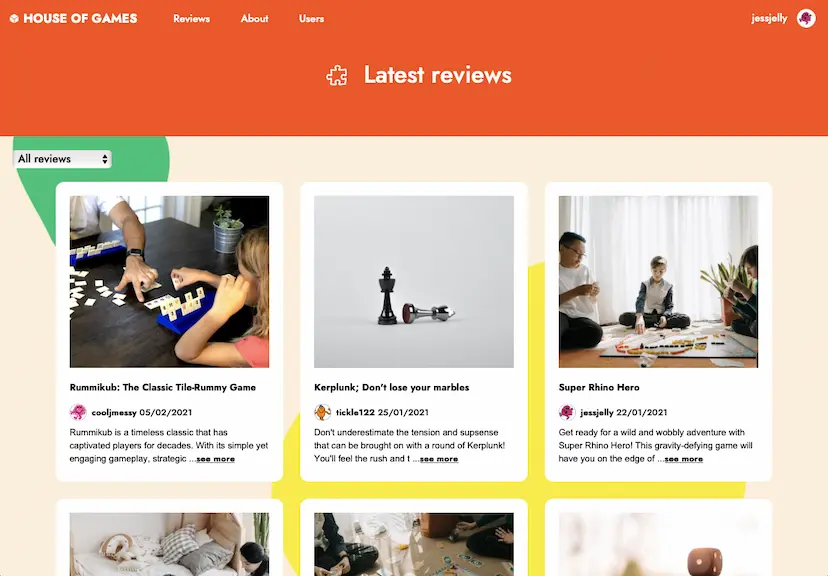Screen dimensions: 828x576
Task: Click tickle122's orange avatar icon
Action: coord(323,412)
